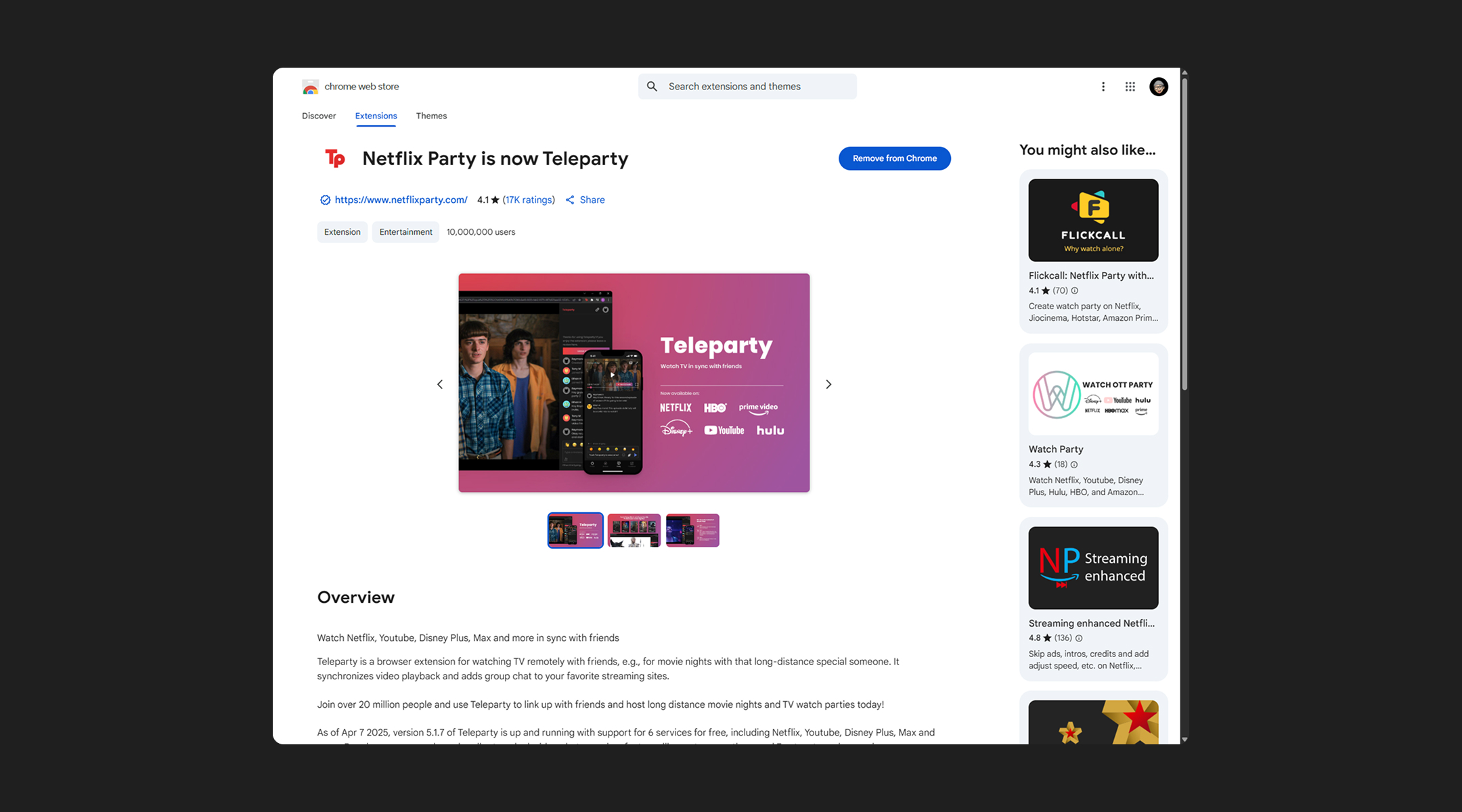Open the account profile avatar

[x=1159, y=87]
